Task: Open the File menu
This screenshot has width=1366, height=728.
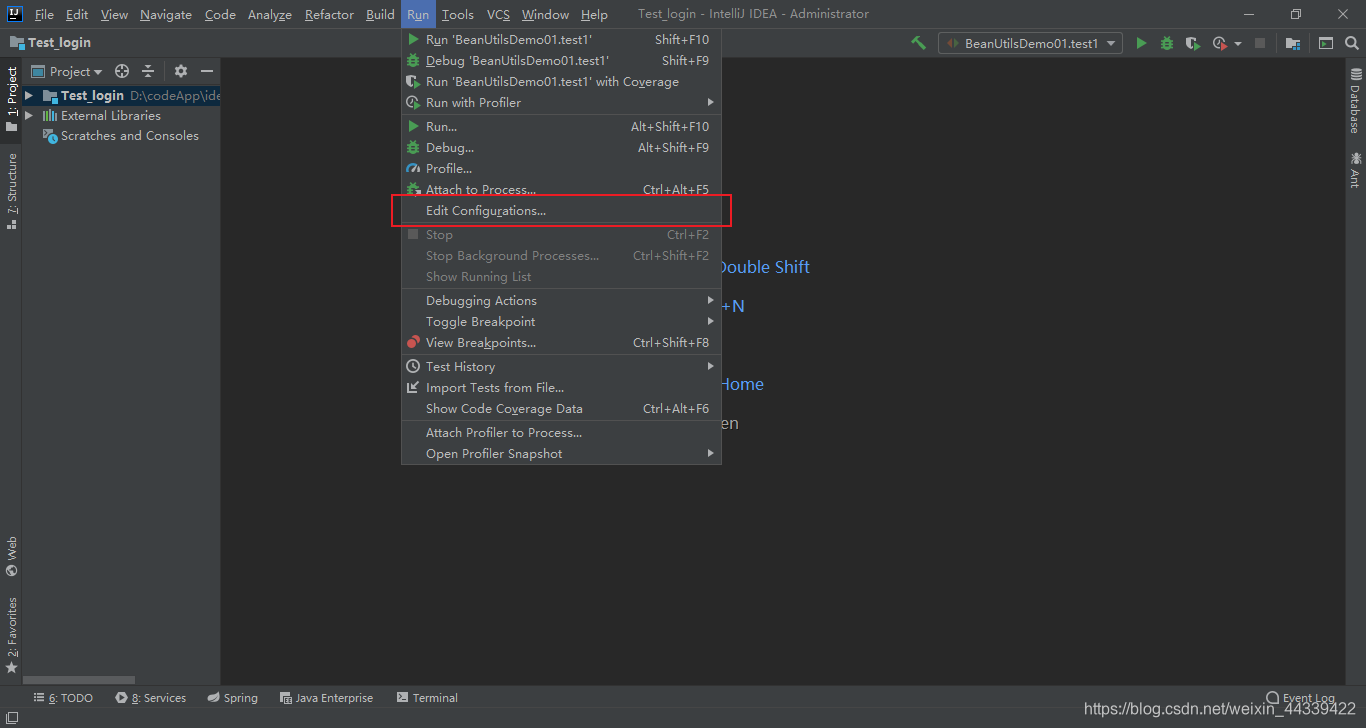Action: (45, 14)
